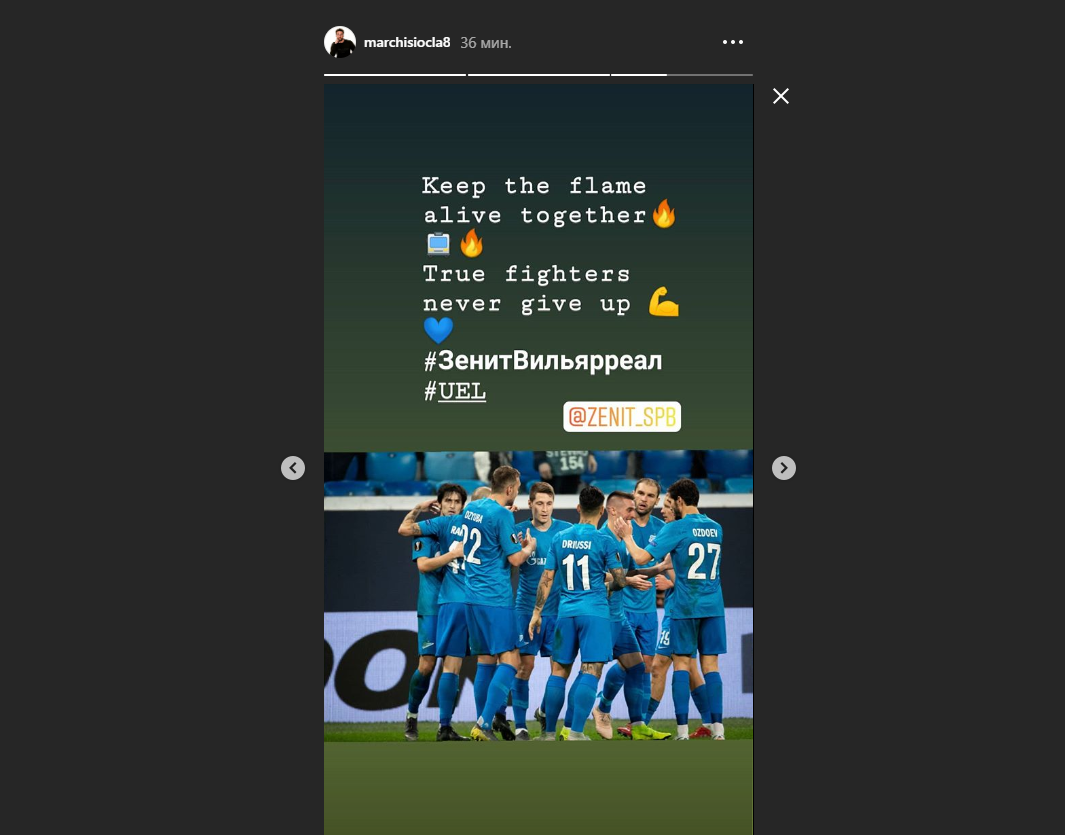Image resolution: width=1065 pixels, height=835 pixels.
Task: Open marchisiocla8 profile avatar
Action: click(x=340, y=42)
